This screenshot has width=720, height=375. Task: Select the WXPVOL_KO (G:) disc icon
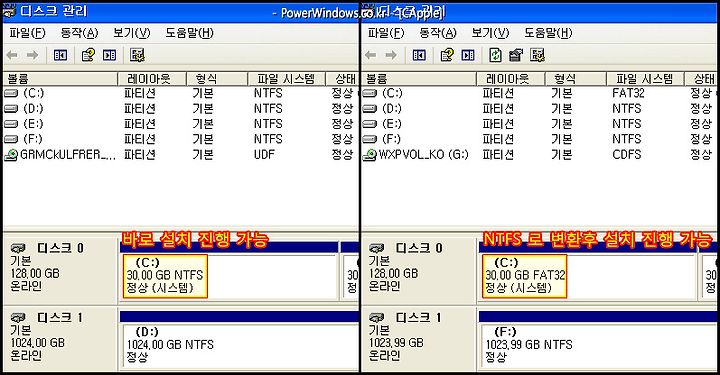(370, 155)
